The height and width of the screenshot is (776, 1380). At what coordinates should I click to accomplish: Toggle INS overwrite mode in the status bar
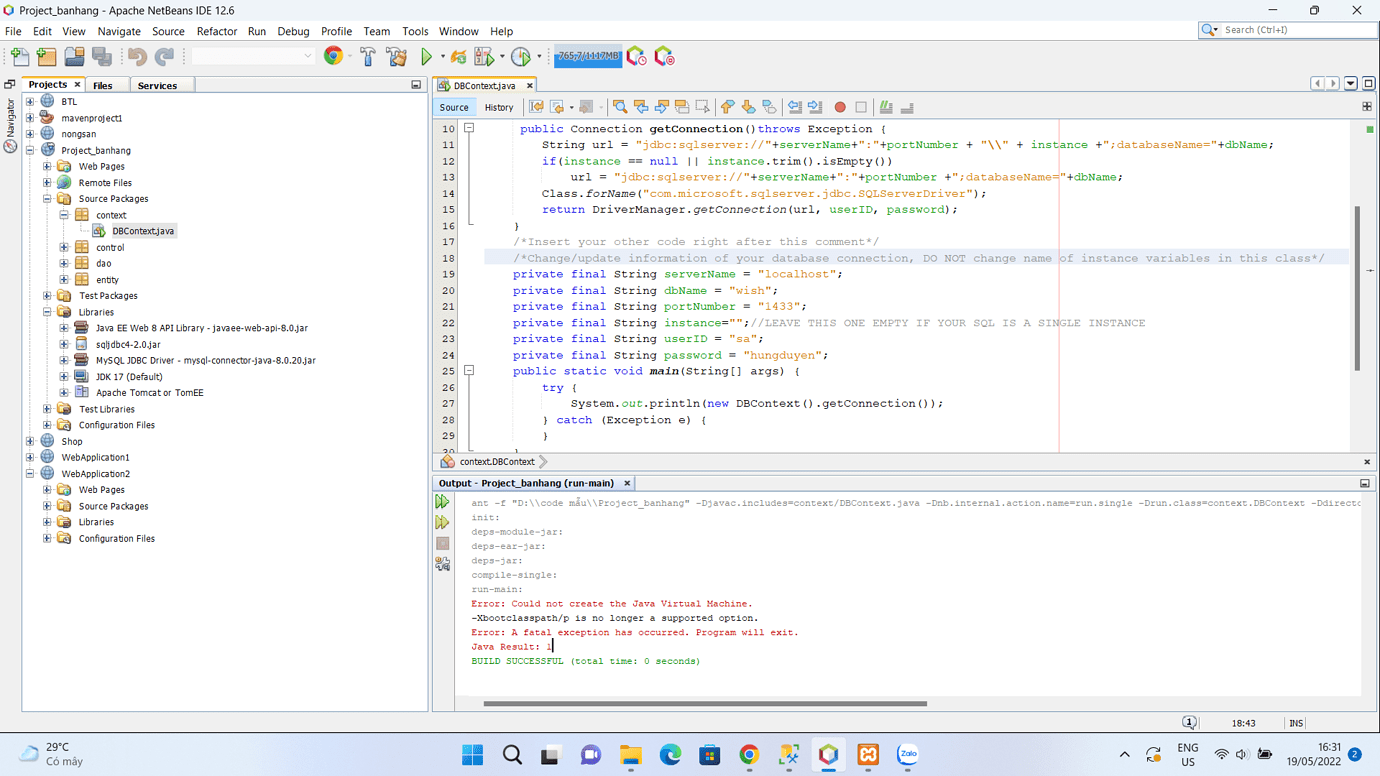(1296, 723)
